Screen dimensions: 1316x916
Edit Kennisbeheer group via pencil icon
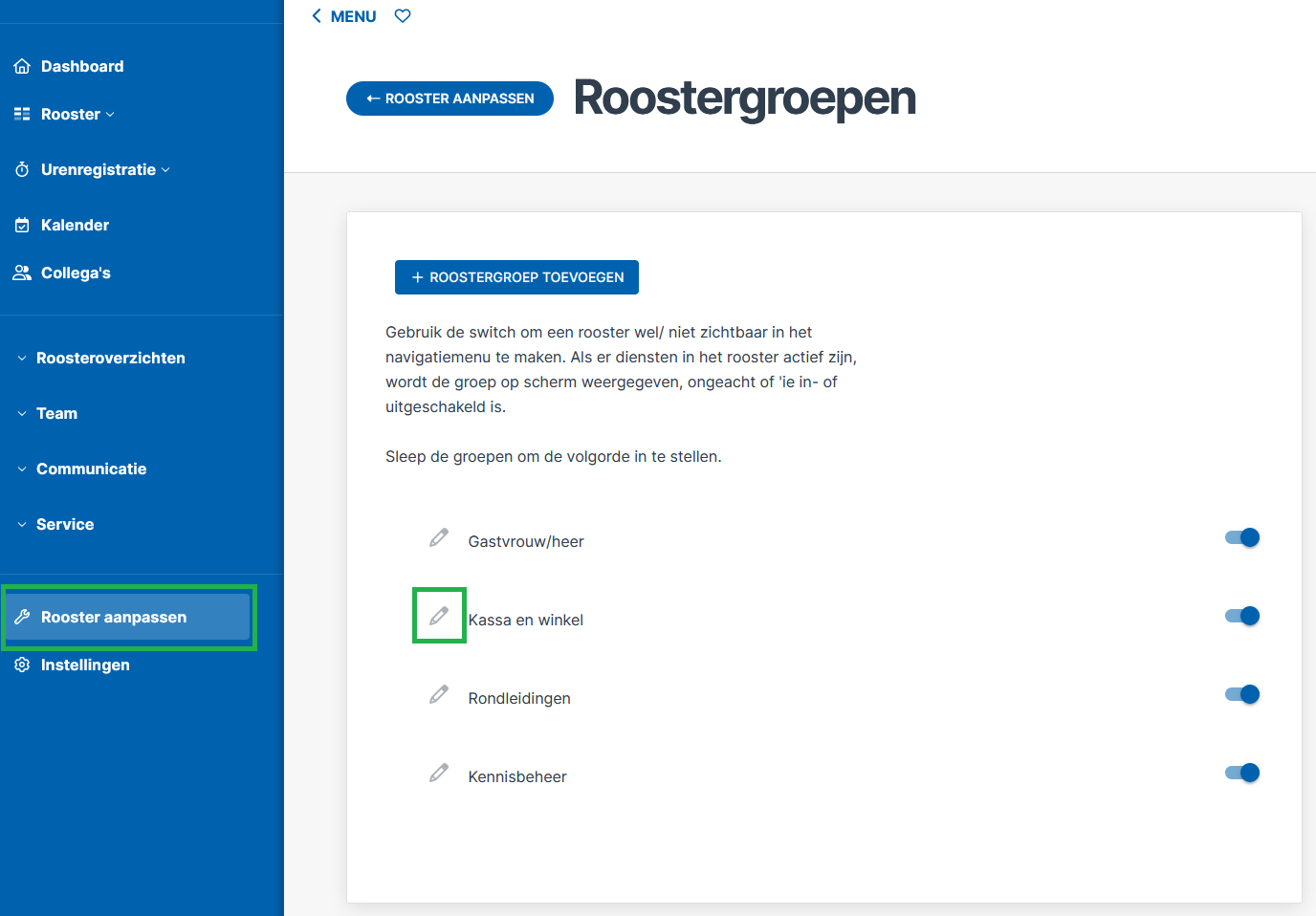(439, 773)
